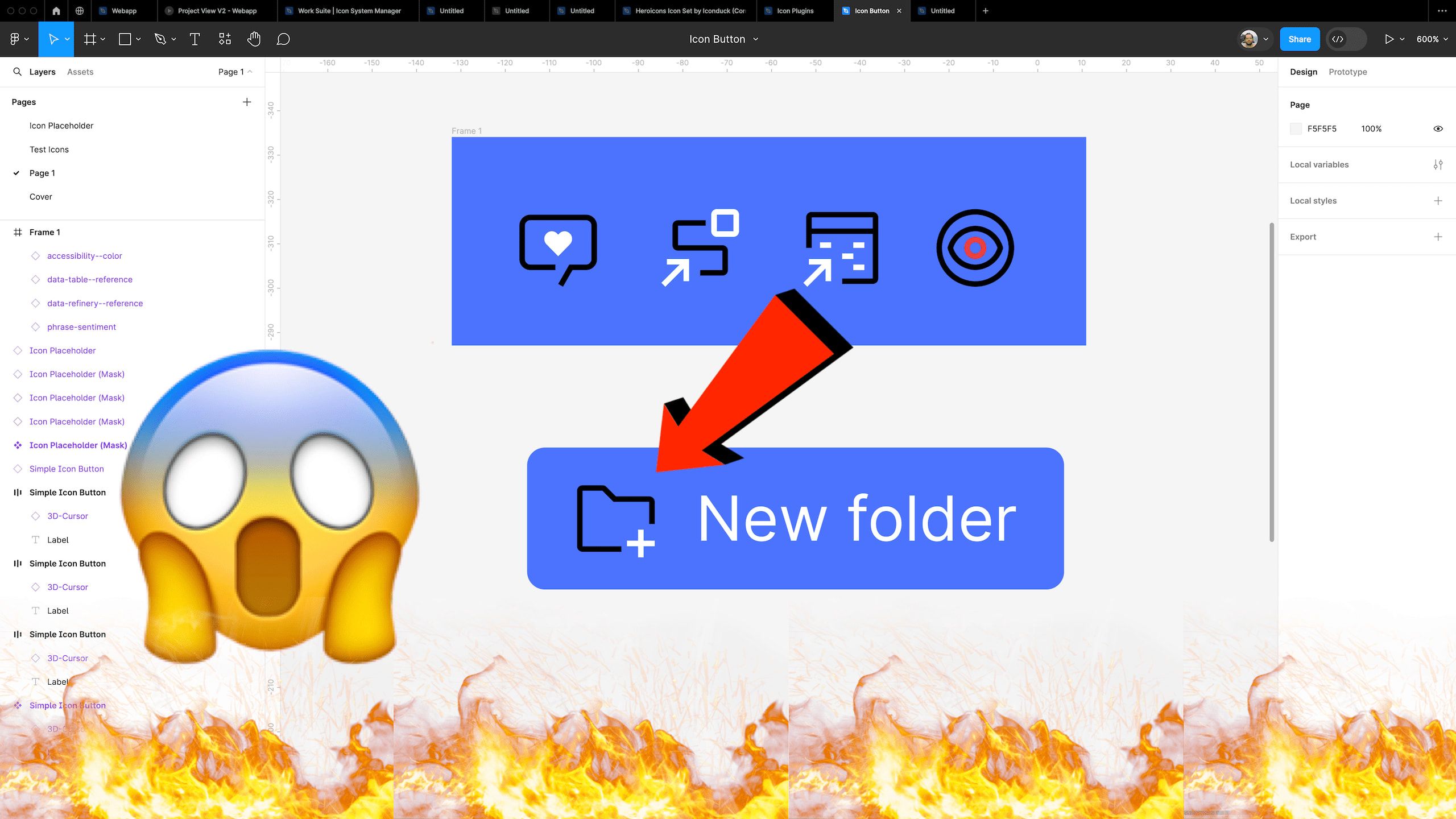Screen dimensions: 1456x819
Task: Hide the page background color via eye toggle
Action: (x=1438, y=129)
